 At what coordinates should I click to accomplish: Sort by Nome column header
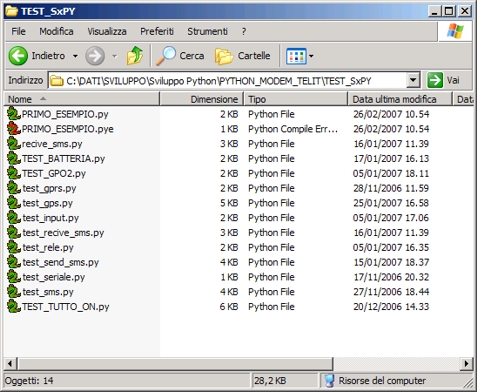(x=82, y=99)
